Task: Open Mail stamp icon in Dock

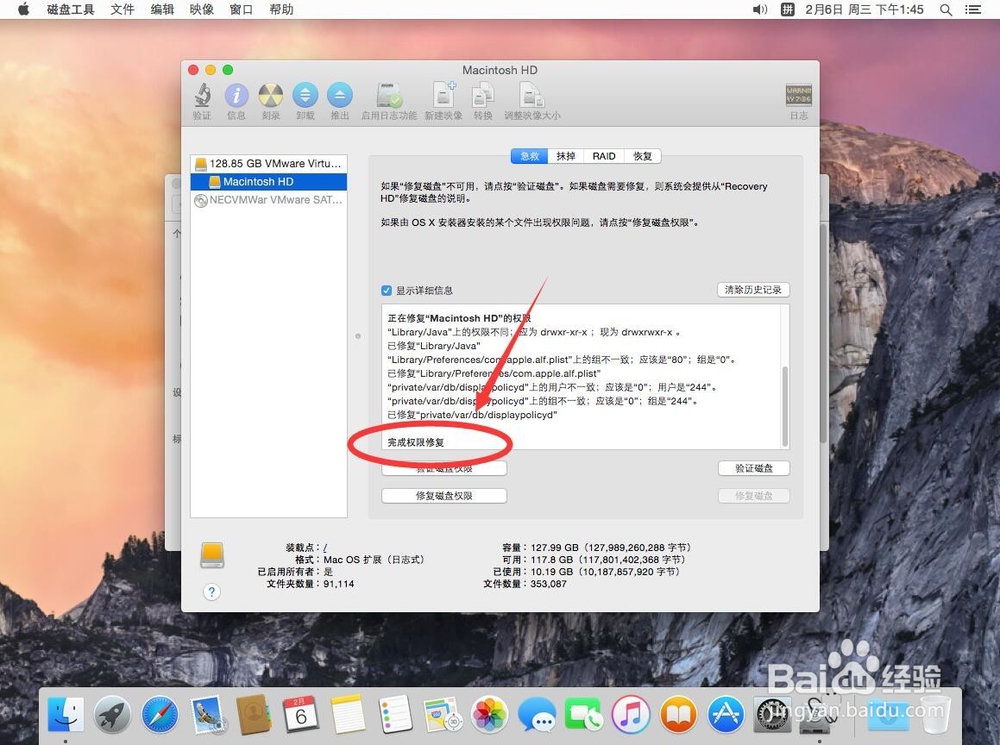Action: 207,714
